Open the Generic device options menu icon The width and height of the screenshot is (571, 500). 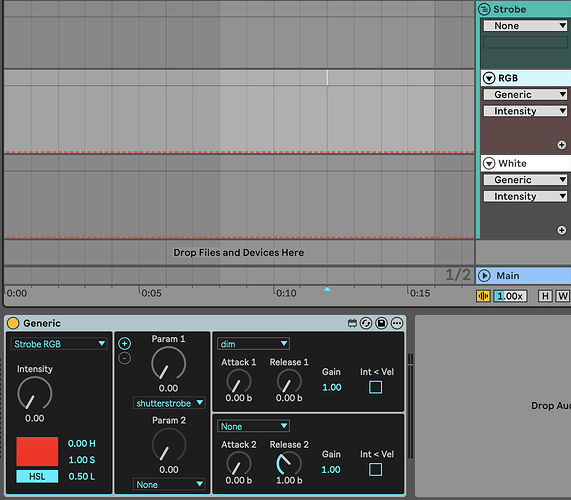pos(397,323)
